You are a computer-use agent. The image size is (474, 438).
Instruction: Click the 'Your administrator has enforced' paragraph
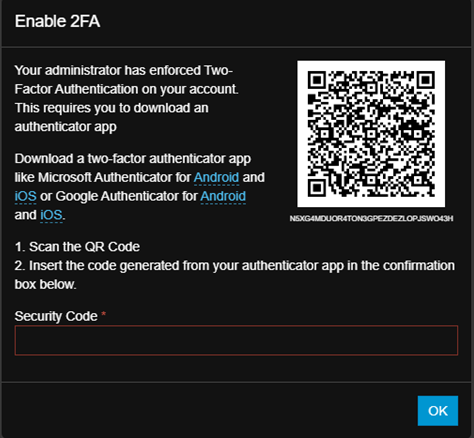(127, 99)
